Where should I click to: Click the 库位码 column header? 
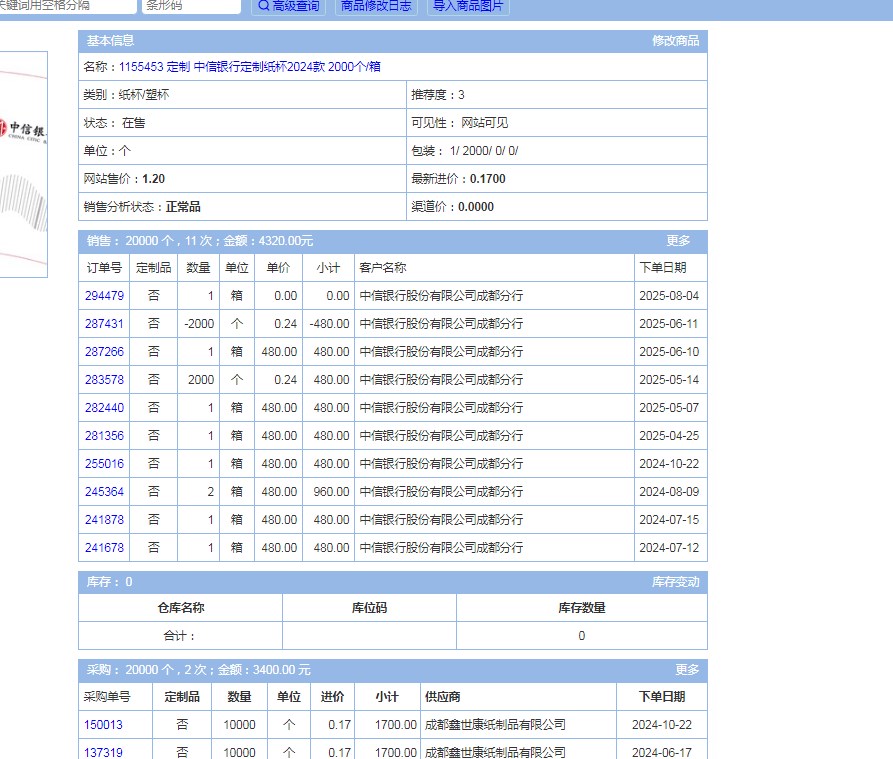pyautogui.click(x=369, y=608)
